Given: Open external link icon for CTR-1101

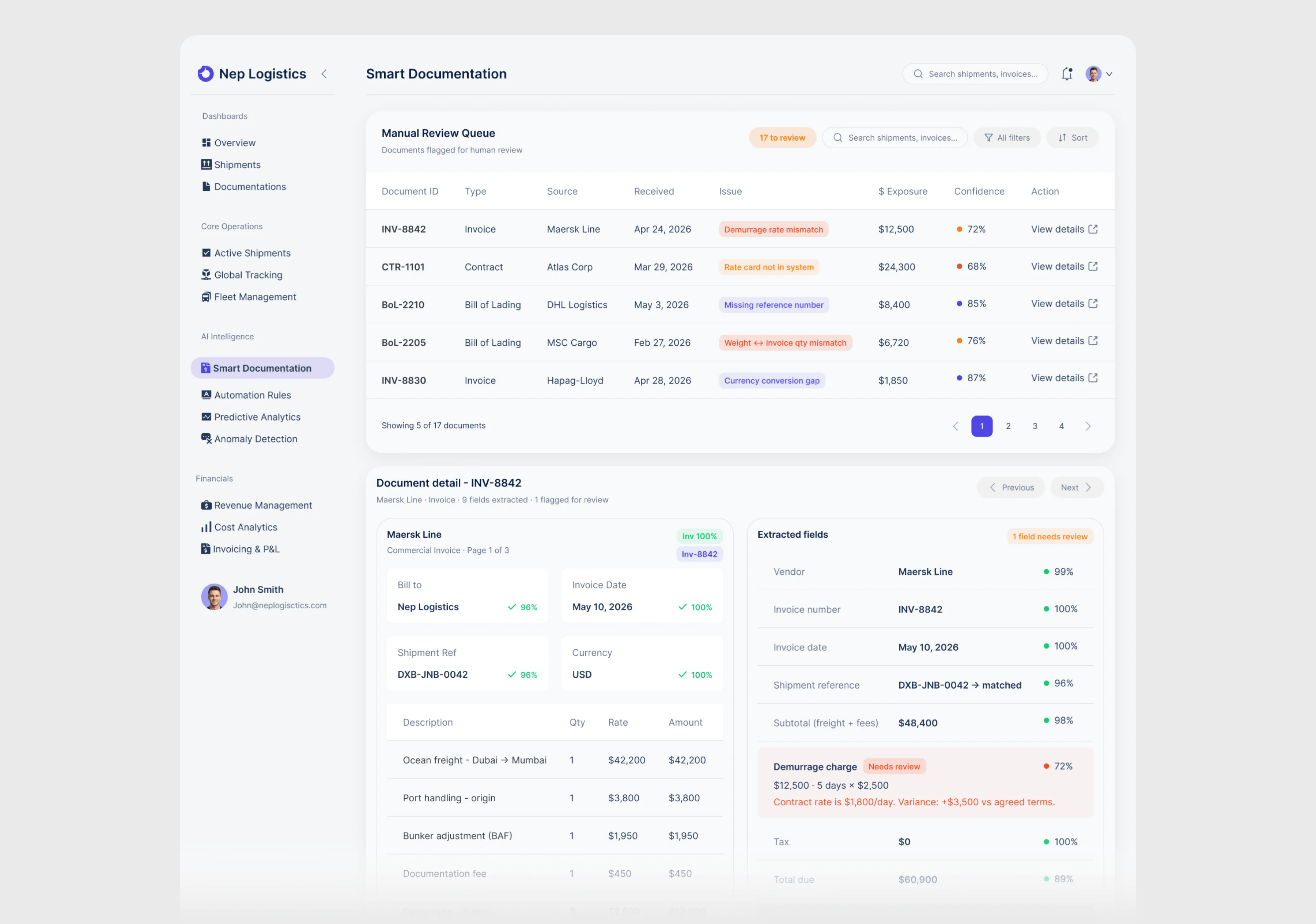Looking at the screenshot, I should 1093,266.
